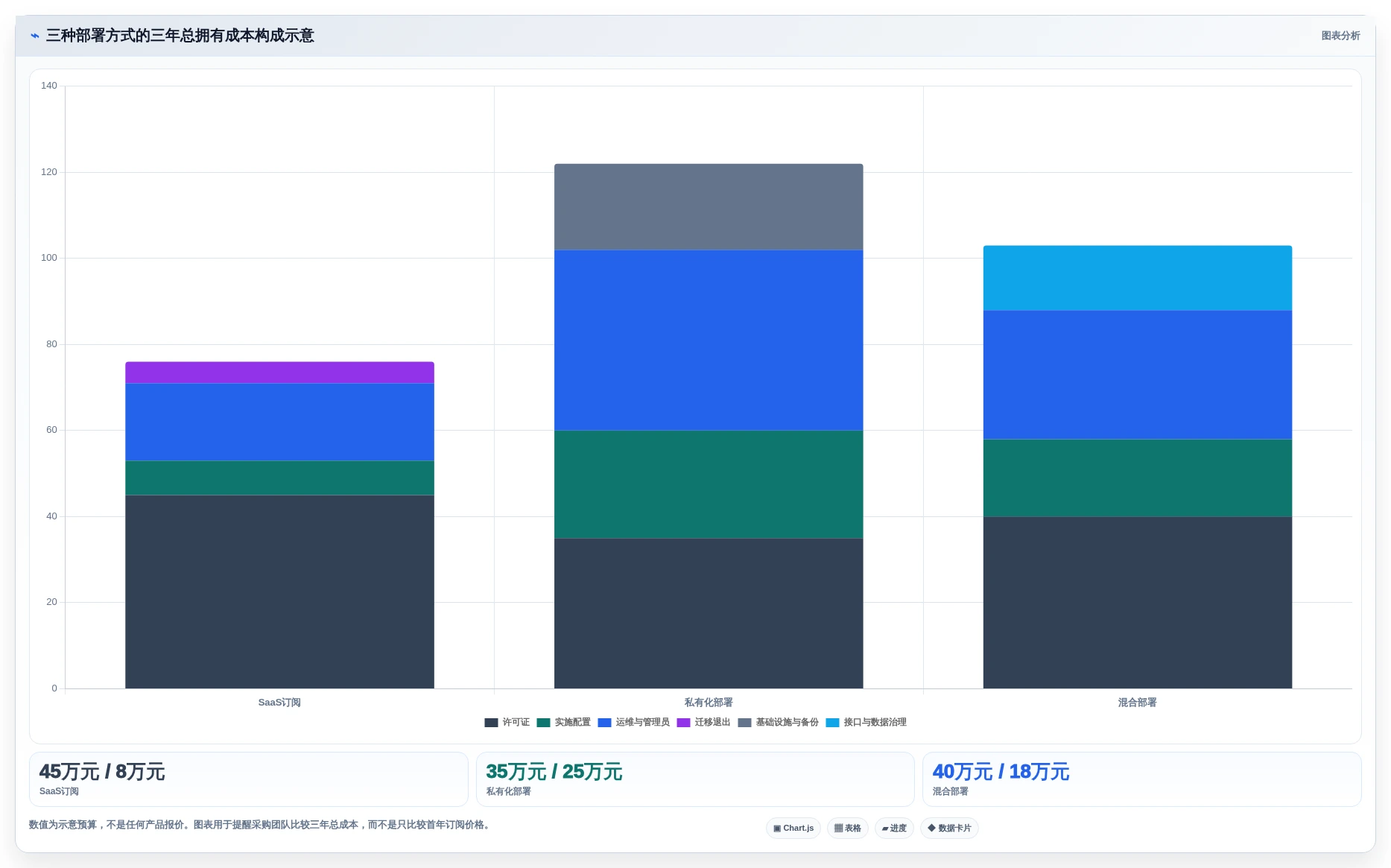Image resolution: width=1391 pixels, height=868 pixels.
Task: Hide the 运维与管理员 dataset in legend
Action: [633, 722]
